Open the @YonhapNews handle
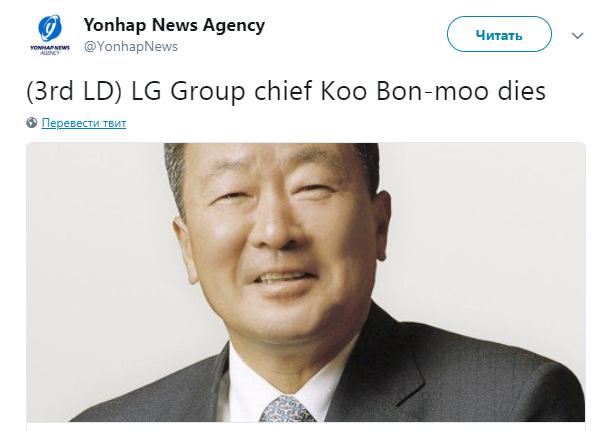Image resolution: width=611 pixels, height=431 pixels. (x=131, y=46)
